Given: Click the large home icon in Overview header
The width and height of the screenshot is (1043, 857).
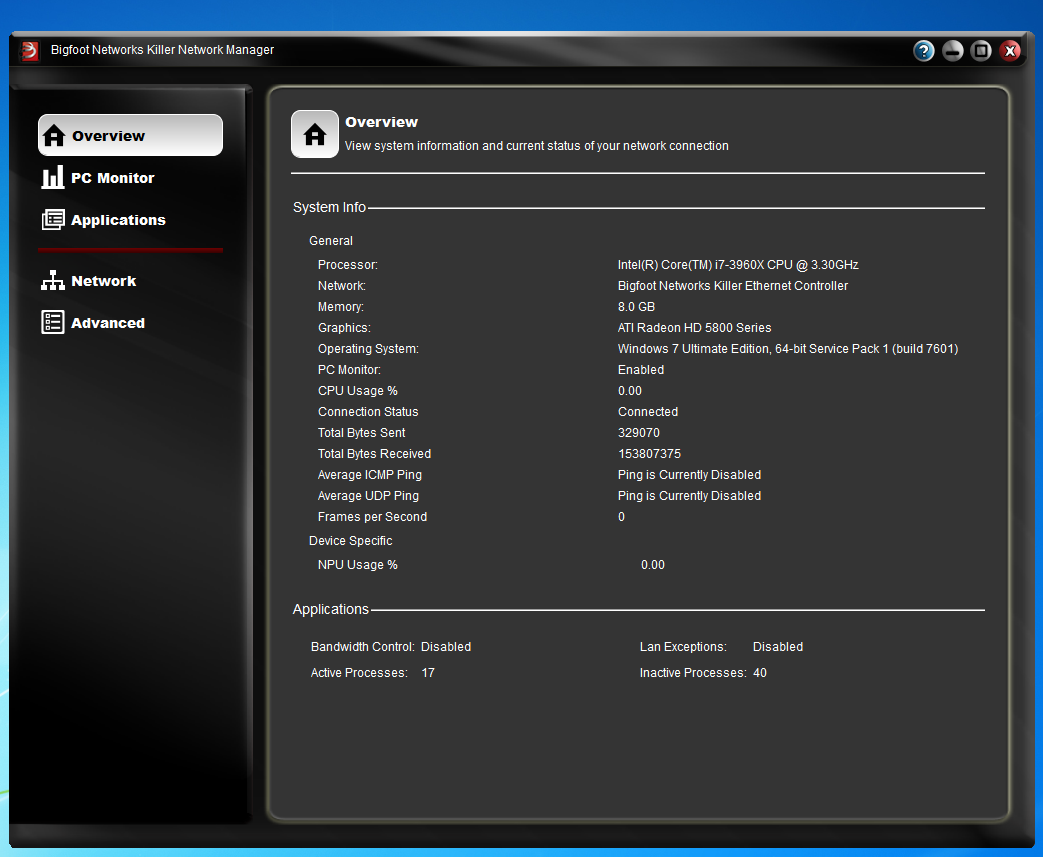Looking at the screenshot, I should [315, 134].
